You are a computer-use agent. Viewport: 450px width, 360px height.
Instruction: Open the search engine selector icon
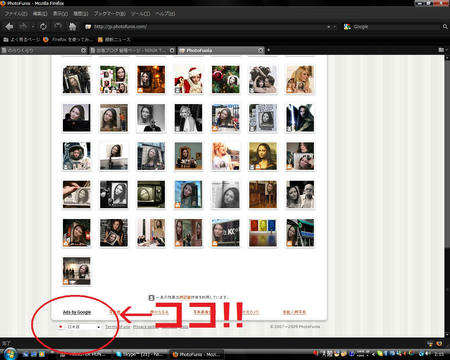click(x=347, y=27)
